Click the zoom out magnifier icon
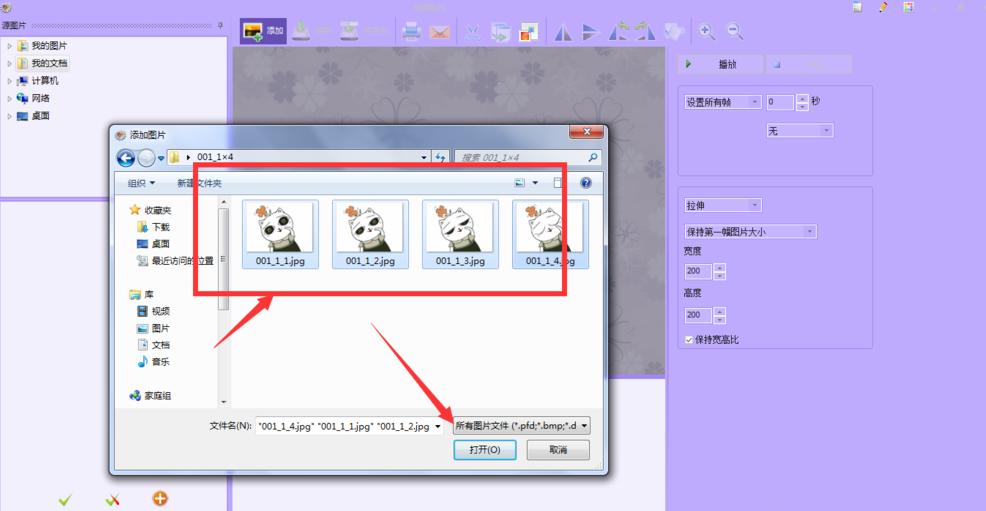This screenshot has width=986, height=511. point(734,31)
